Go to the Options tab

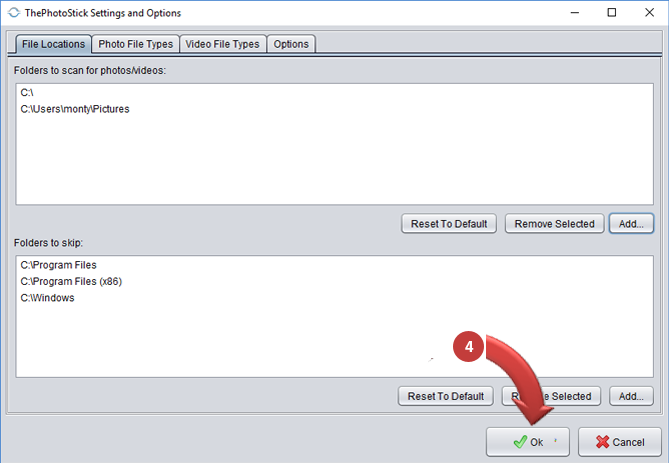[x=291, y=44]
